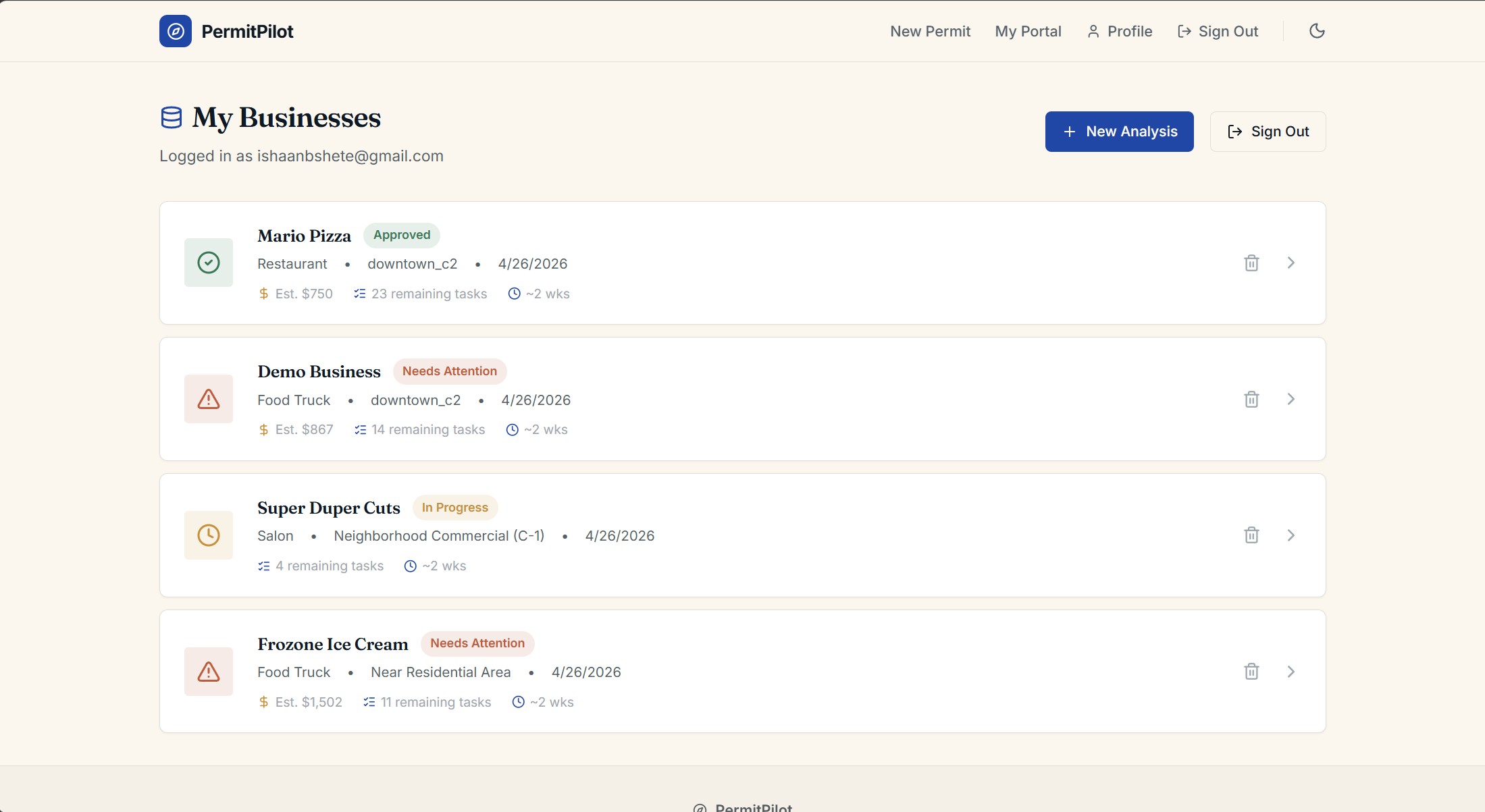This screenshot has width=1485, height=812.
Task: Open New Permit in the top navigation
Action: click(x=930, y=31)
